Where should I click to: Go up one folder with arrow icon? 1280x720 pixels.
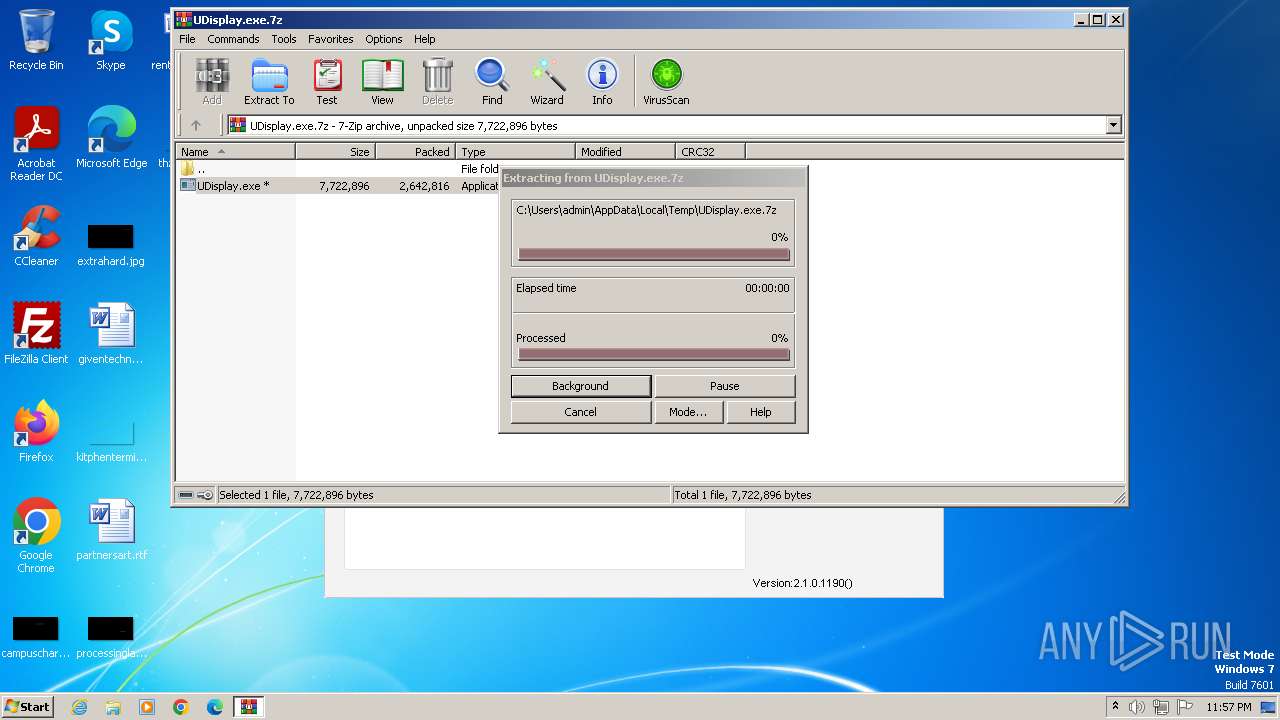(196, 125)
